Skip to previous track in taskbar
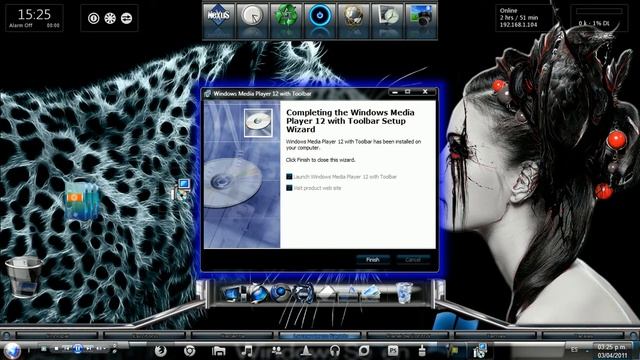Screen dimensions: 640x360 coord(67,349)
